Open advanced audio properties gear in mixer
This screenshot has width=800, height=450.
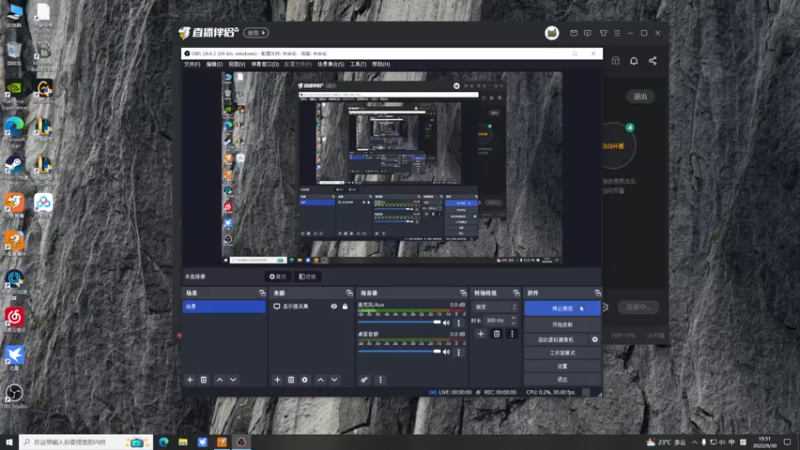364,380
